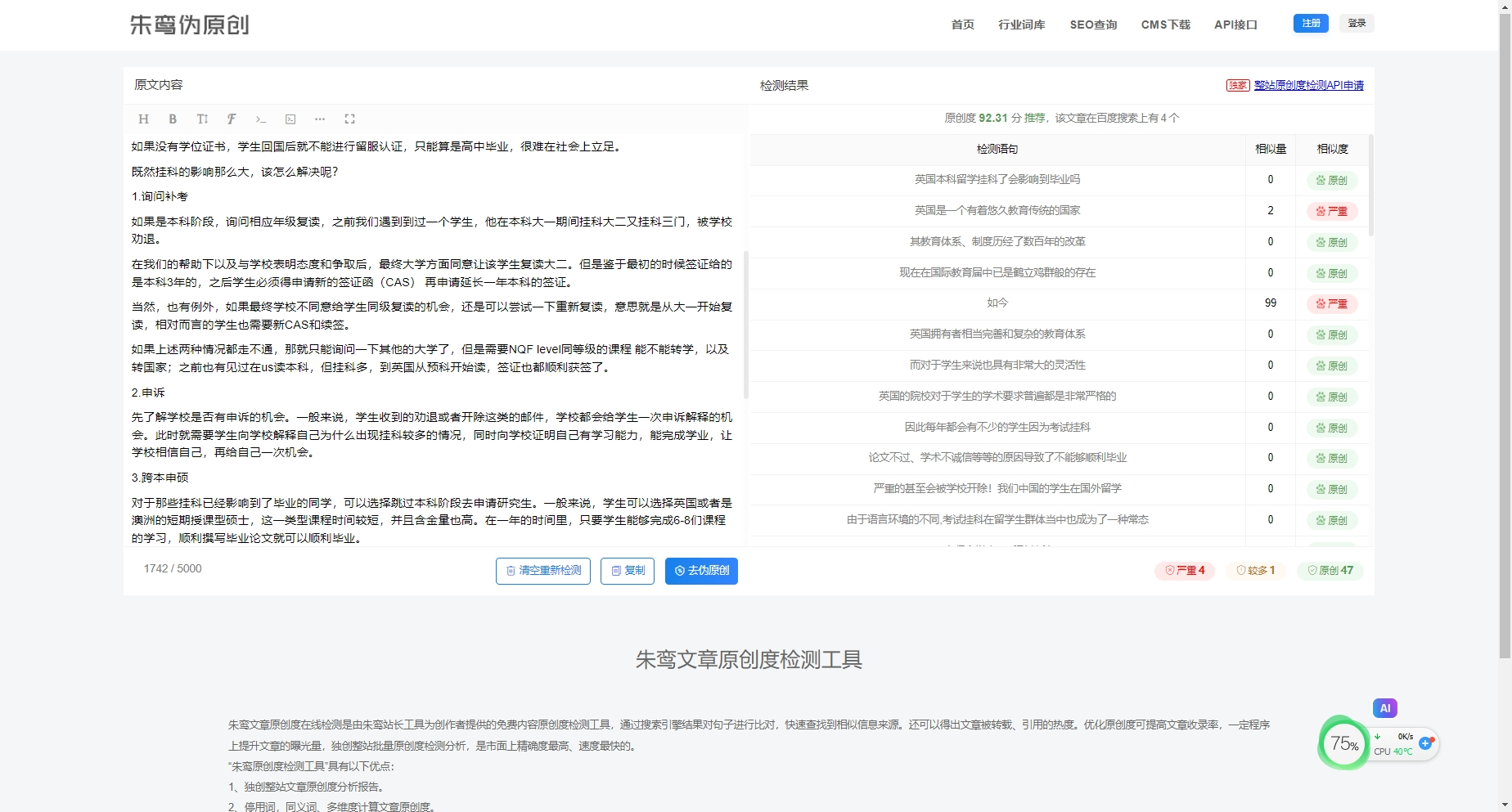The image size is (1512, 812).
Task: Click similarity count 99 in 如今 row
Action: (x=1270, y=303)
